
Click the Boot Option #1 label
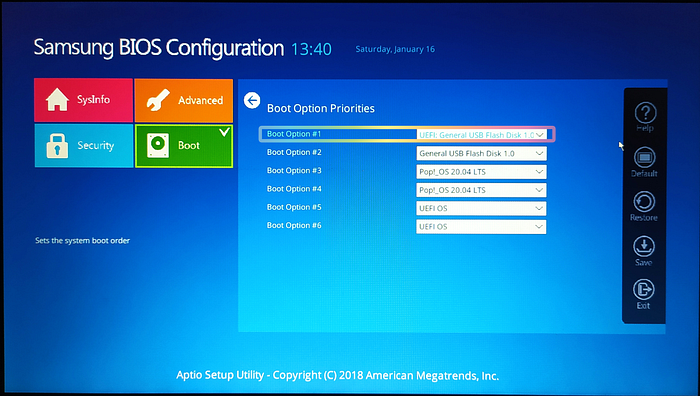[x=294, y=134]
